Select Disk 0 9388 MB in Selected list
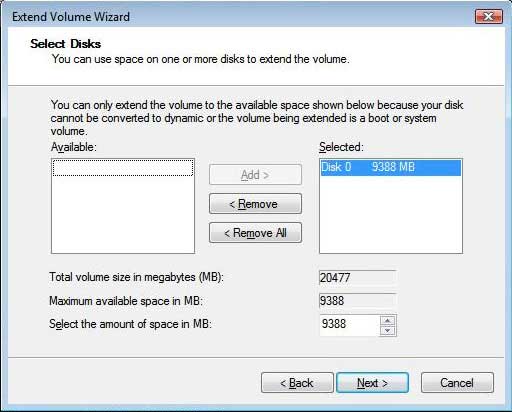 click(x=391, y=167)
